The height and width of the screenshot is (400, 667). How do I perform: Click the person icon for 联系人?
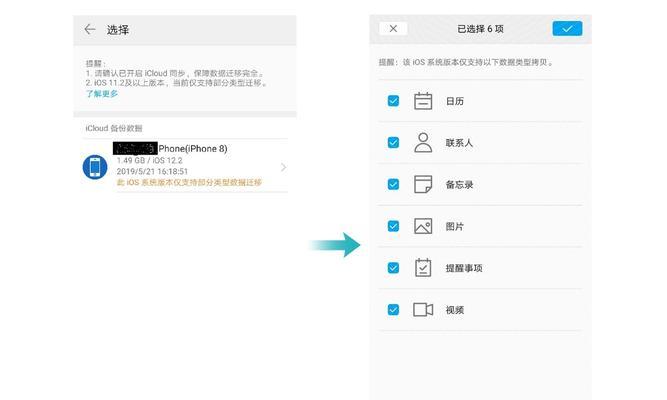[423, 143]
